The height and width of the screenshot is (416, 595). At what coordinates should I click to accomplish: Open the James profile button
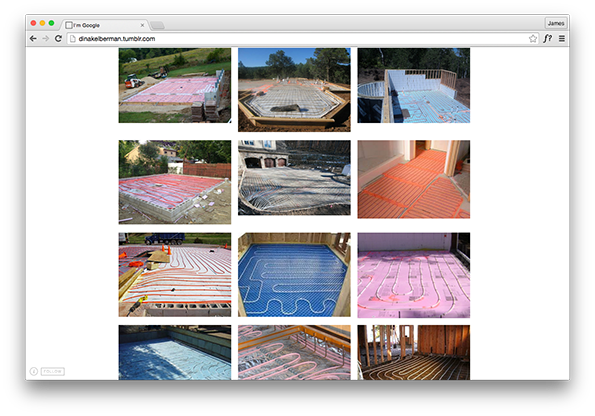[x=556, y=23]
